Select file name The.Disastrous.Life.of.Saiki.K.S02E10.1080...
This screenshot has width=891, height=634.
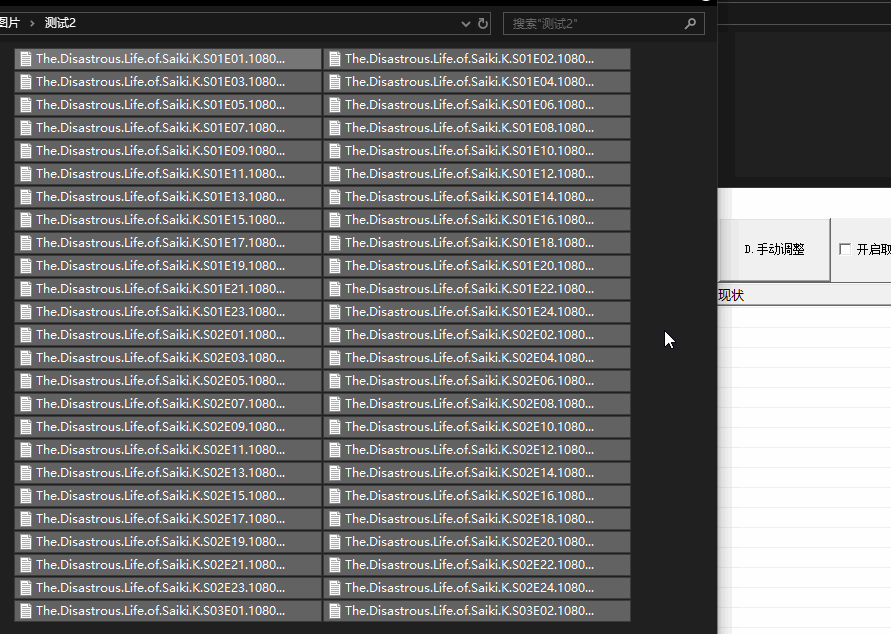pyautogui.click(x=469, y=427)
